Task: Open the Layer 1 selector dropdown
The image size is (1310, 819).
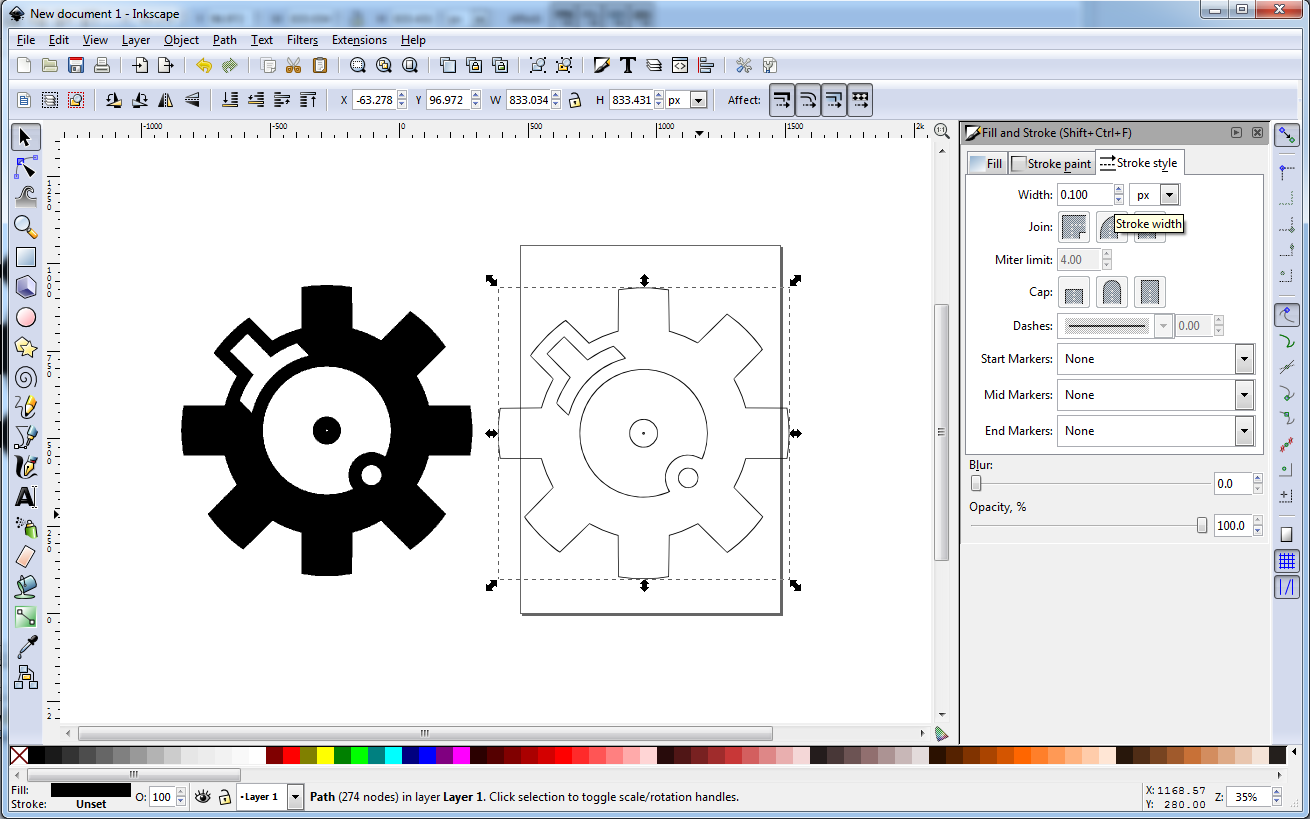Action: (295, 796)
